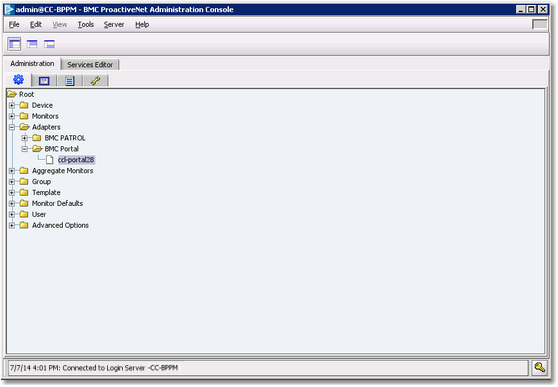The width and height of the screenshot is (558, 387).
Task: Click the Monitors folder icon
Action: pos(24,116)
